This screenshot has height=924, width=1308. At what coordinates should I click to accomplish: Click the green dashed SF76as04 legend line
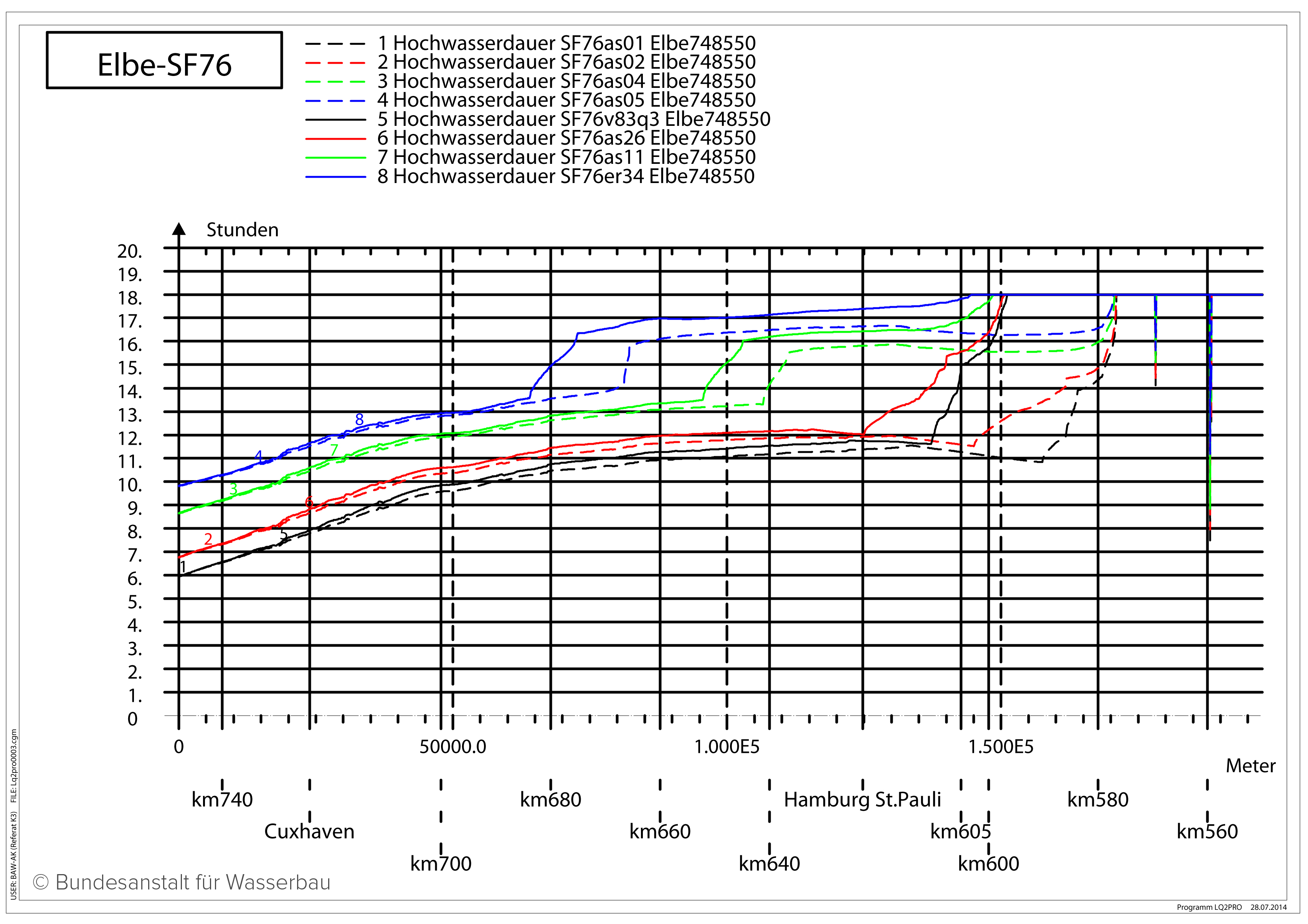coord(335,81)
